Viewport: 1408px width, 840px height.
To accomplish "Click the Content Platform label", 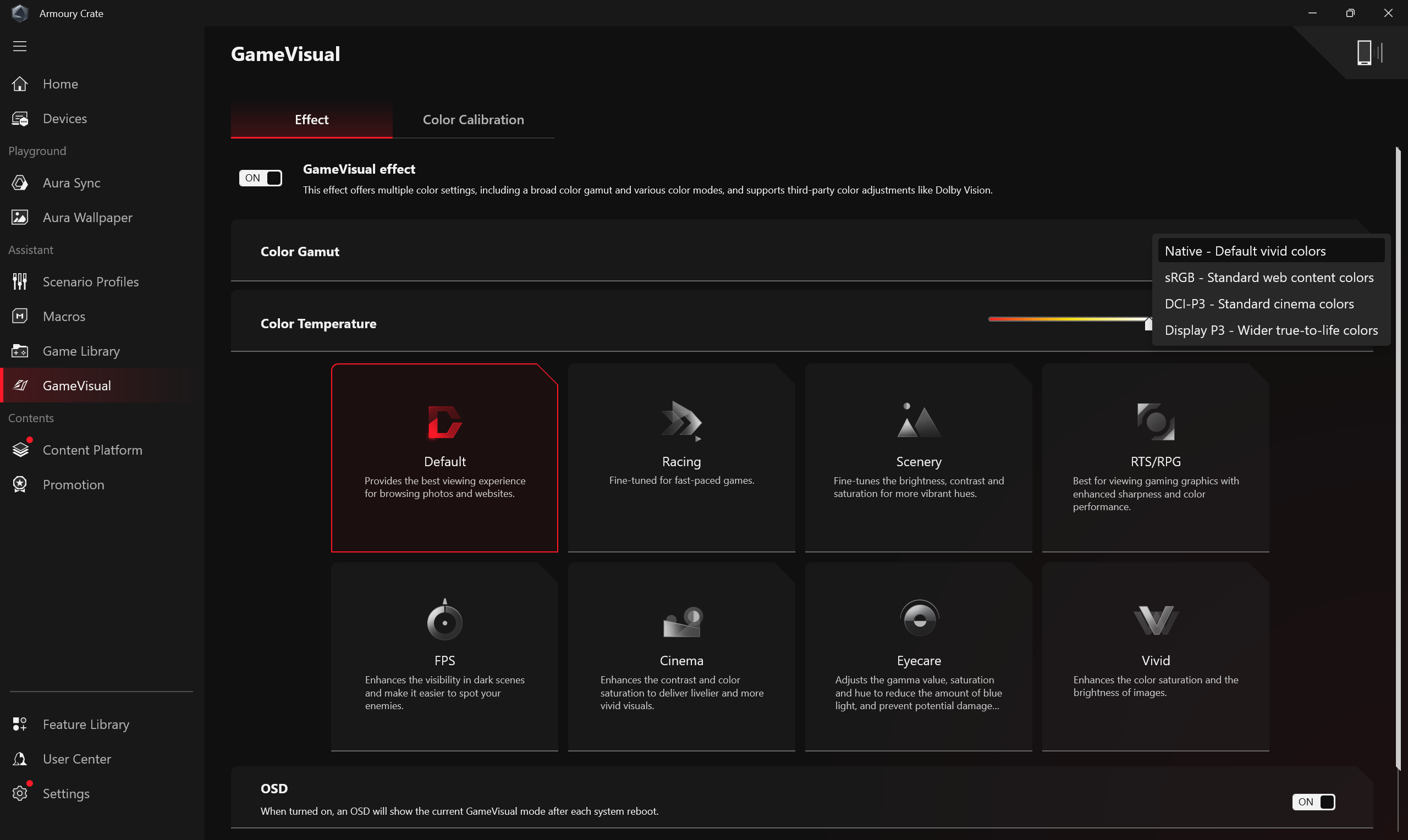I will tap(93, 450).
